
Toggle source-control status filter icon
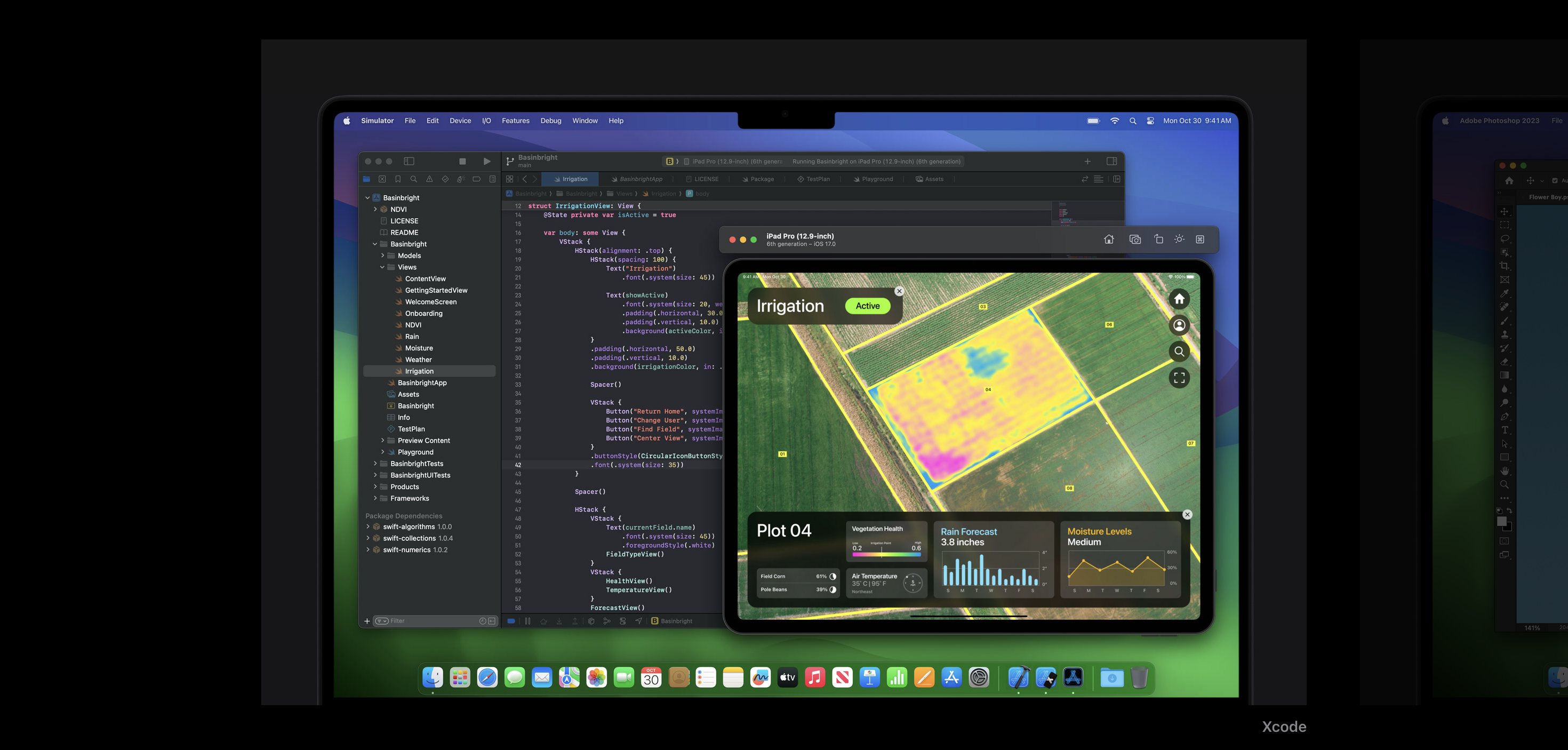(x=492, y=621)
